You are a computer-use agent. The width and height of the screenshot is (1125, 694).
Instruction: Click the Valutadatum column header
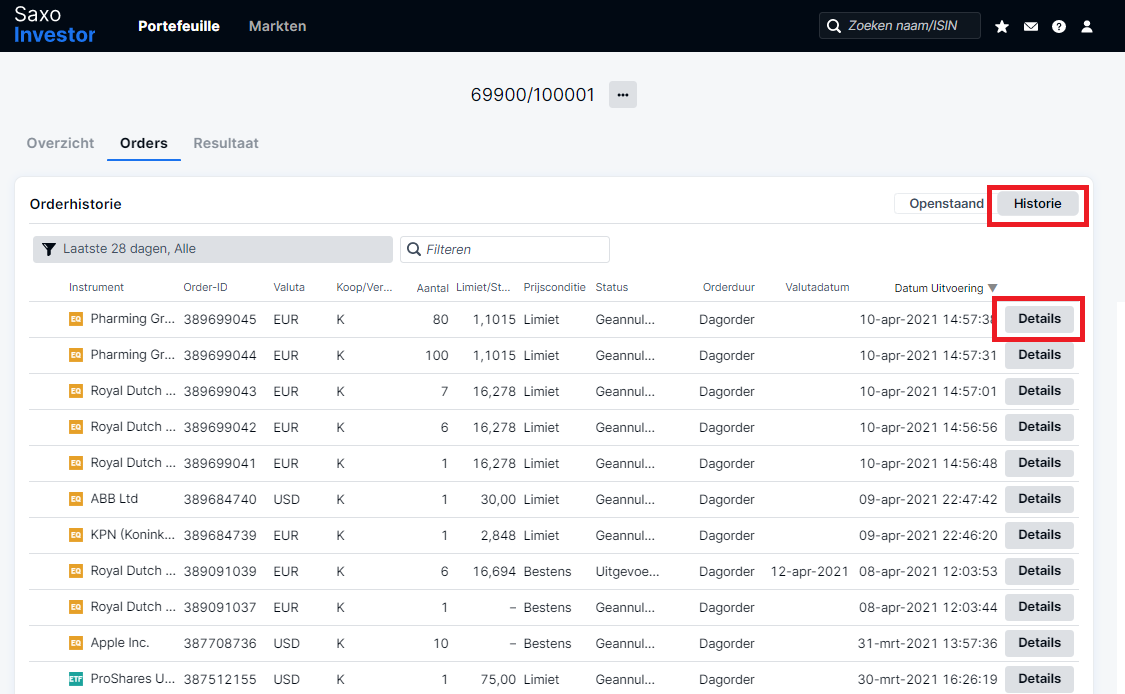[817, 287]
